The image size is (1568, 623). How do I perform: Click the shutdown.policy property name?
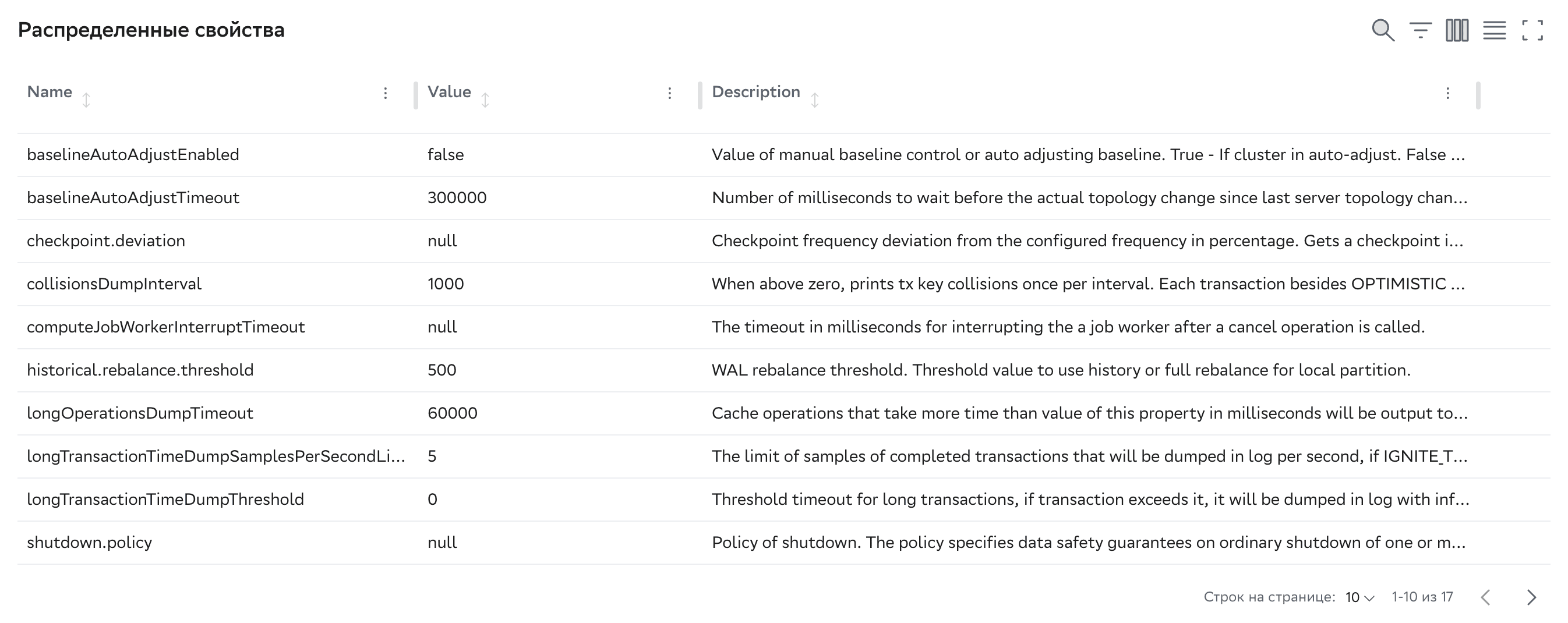[x=90, y=543]
